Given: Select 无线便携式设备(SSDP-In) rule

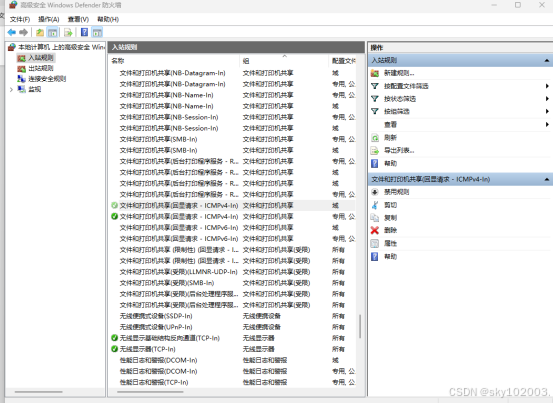Looking at the screenshot, I should (x=232, y=316).
